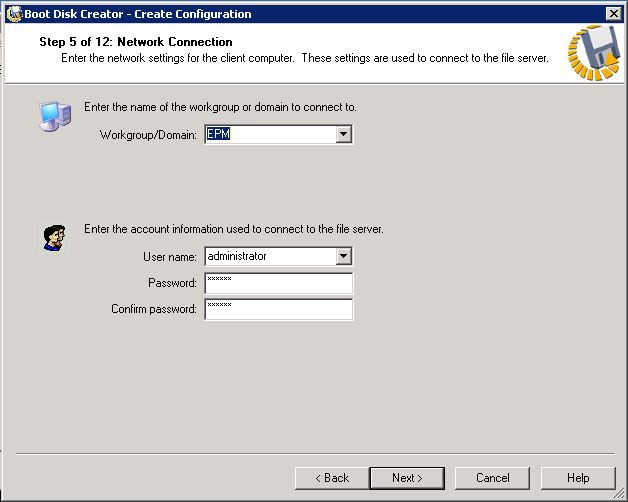628x502 pixels.
Task: Click into the Password field
Action: (x=279, y=283)
